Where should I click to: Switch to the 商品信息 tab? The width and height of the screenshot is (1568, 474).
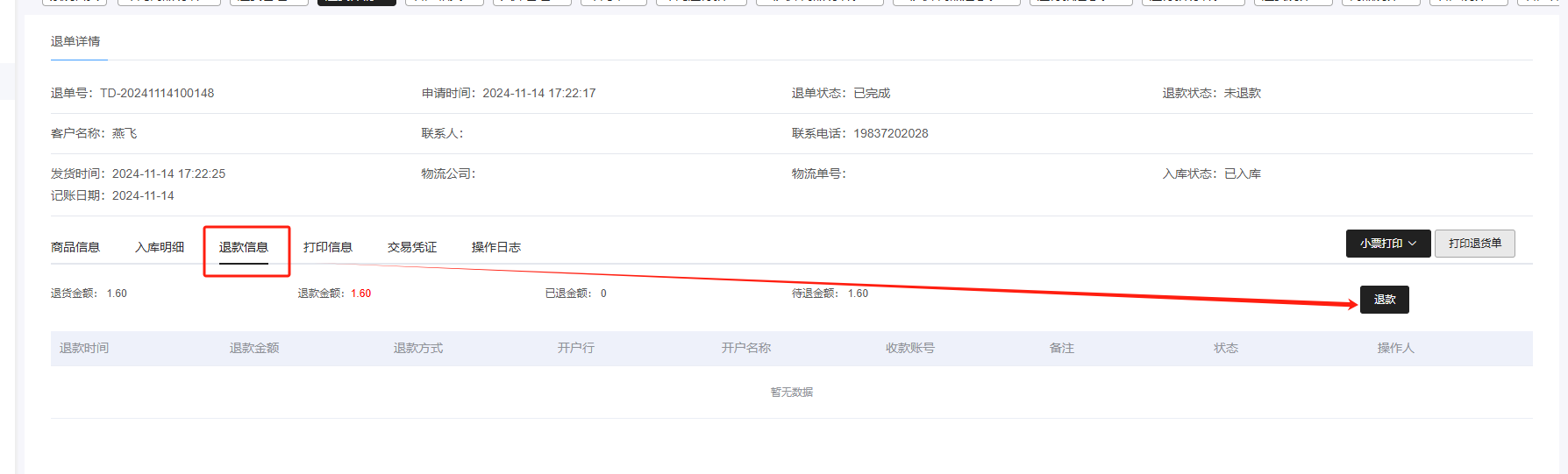point(75,247)
